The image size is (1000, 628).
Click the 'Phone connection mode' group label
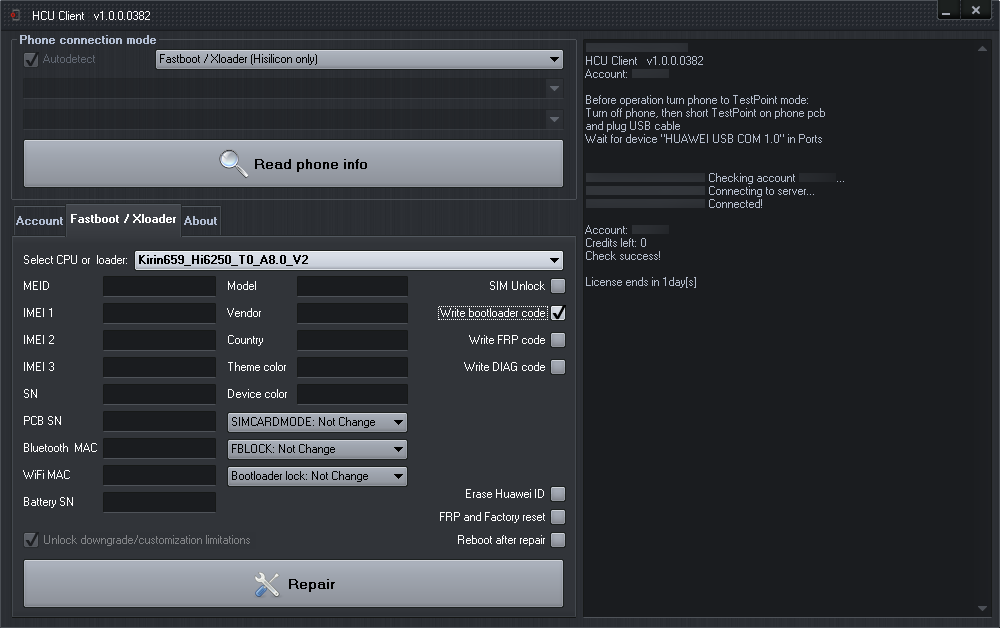pos(87,40)
